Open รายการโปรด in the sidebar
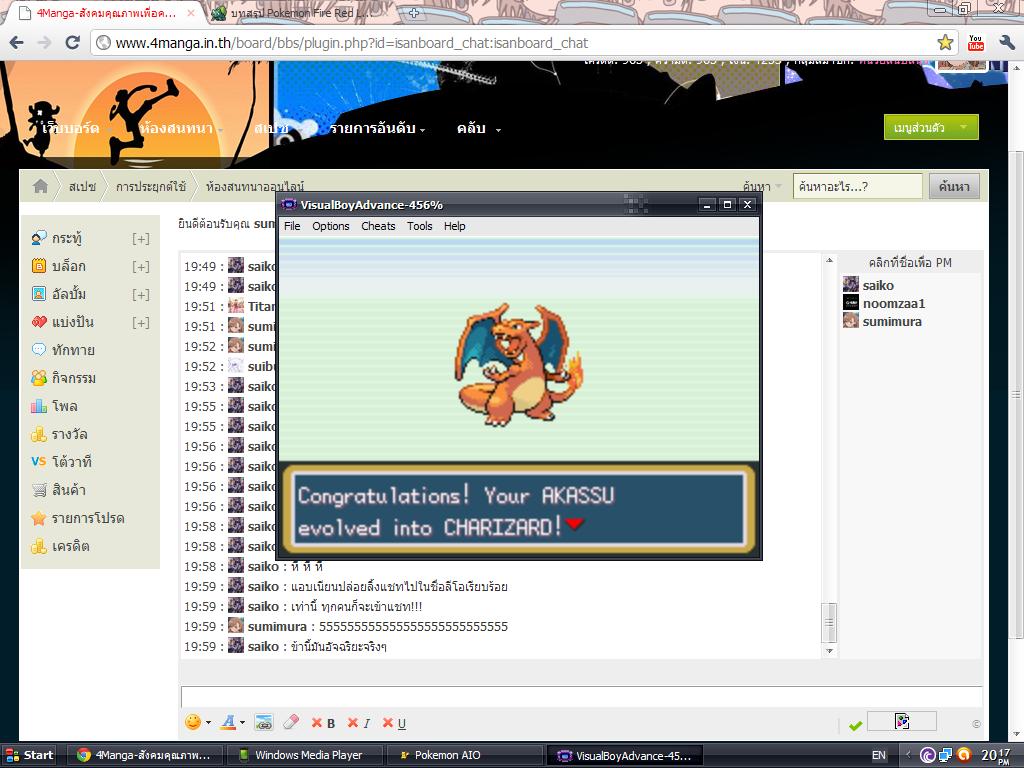 [88, 519]
